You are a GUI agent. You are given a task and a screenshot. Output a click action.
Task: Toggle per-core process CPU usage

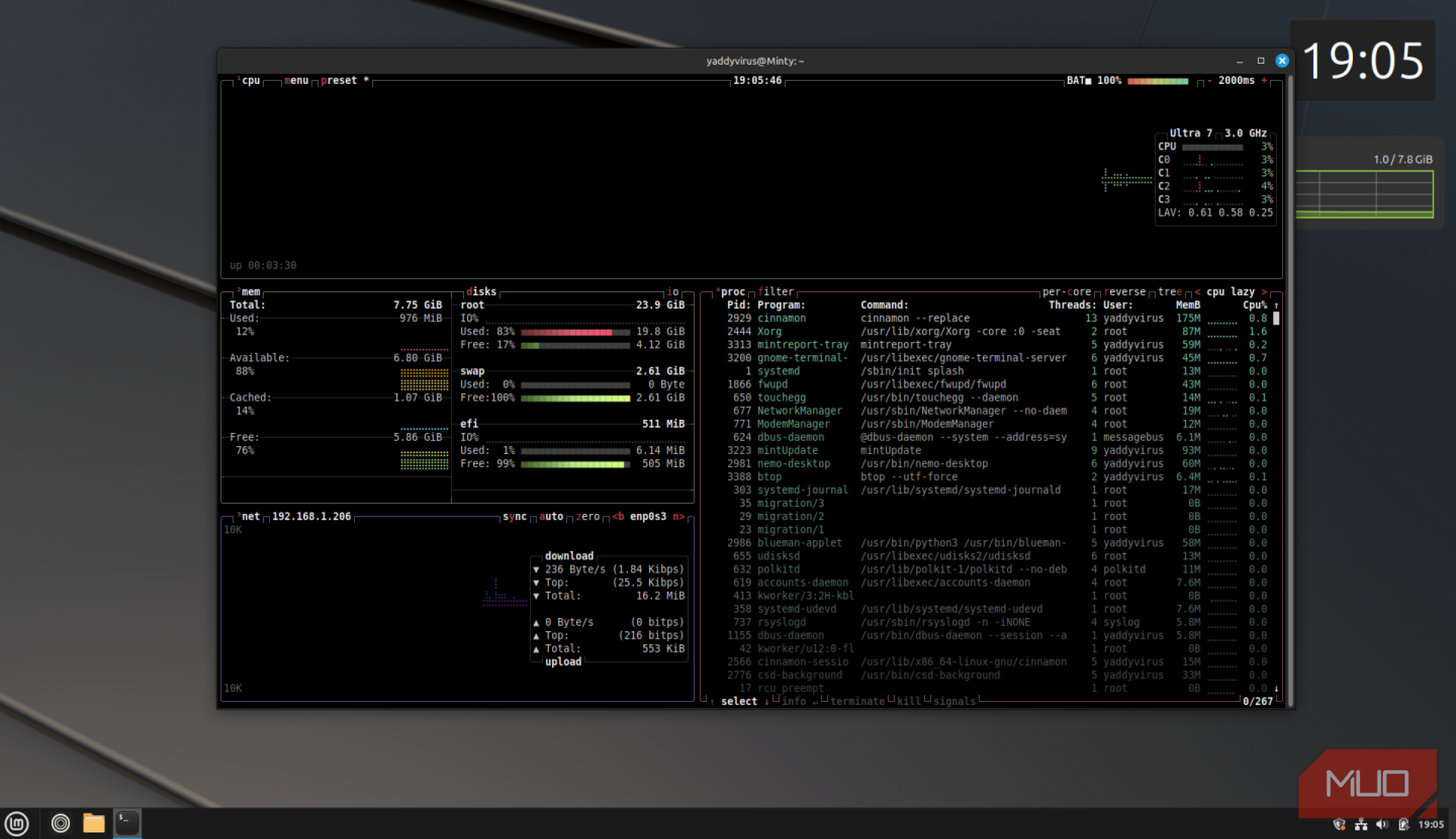[x=1066, y=292]
